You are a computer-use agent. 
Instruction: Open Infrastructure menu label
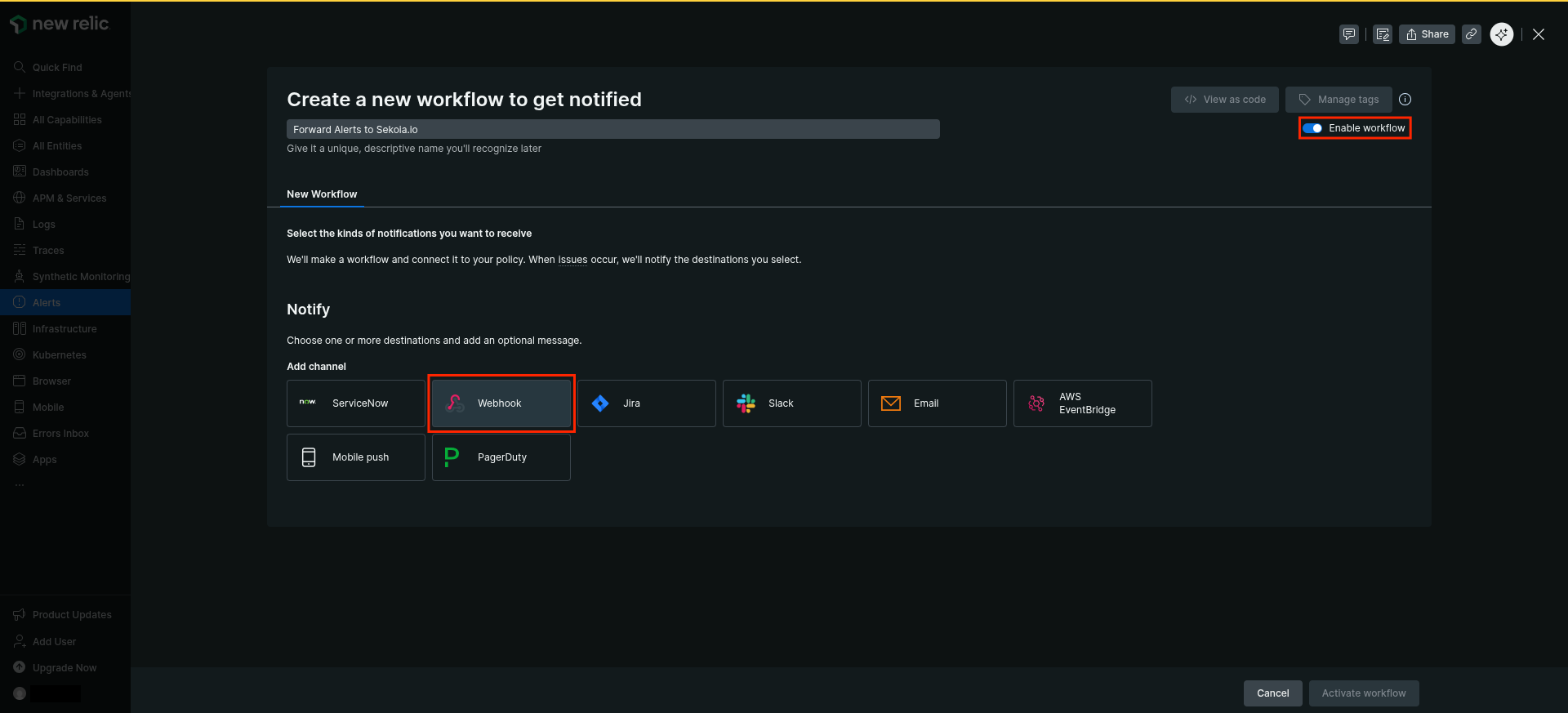(65, 329)
